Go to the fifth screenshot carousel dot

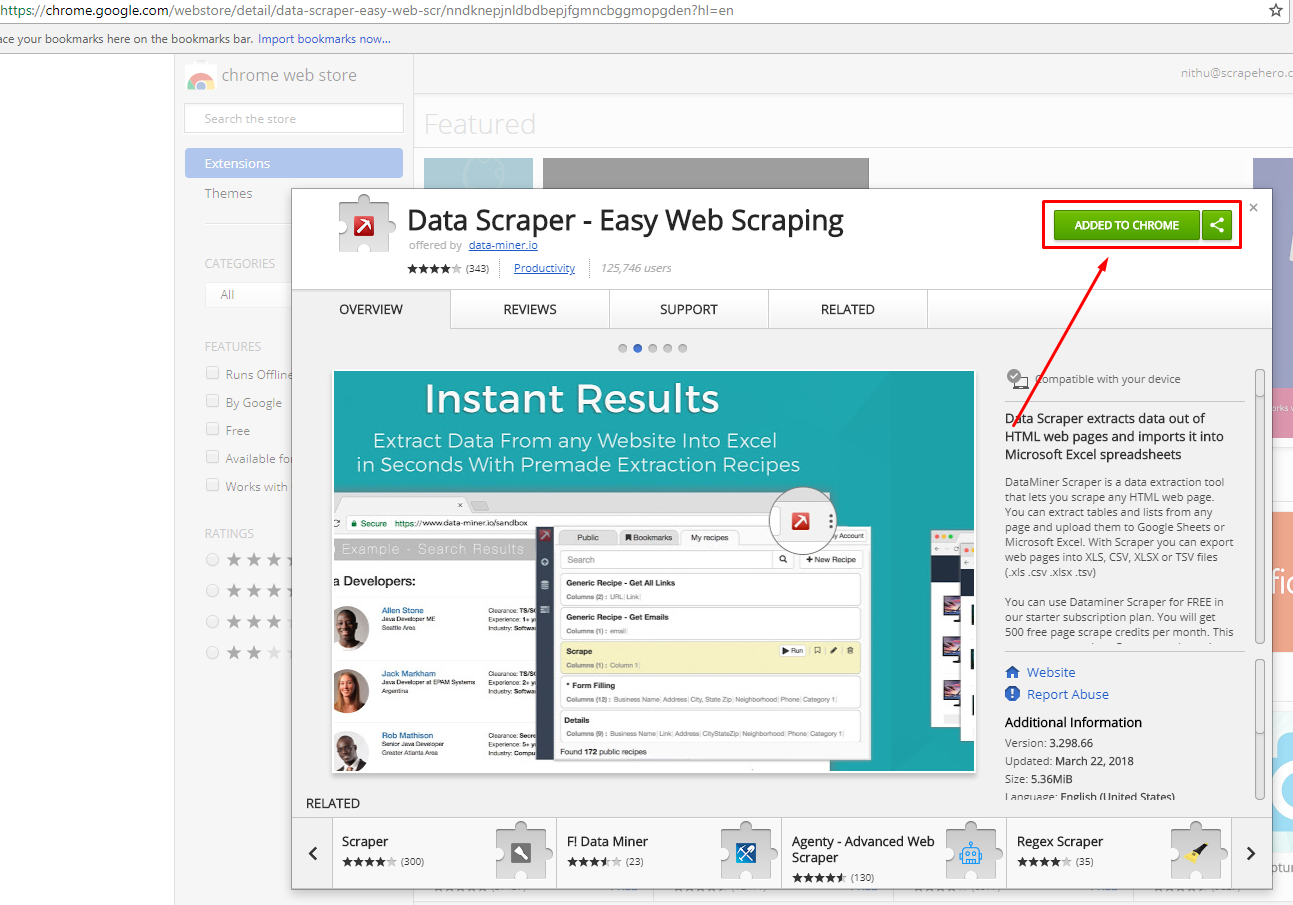[x=683, y=348]
